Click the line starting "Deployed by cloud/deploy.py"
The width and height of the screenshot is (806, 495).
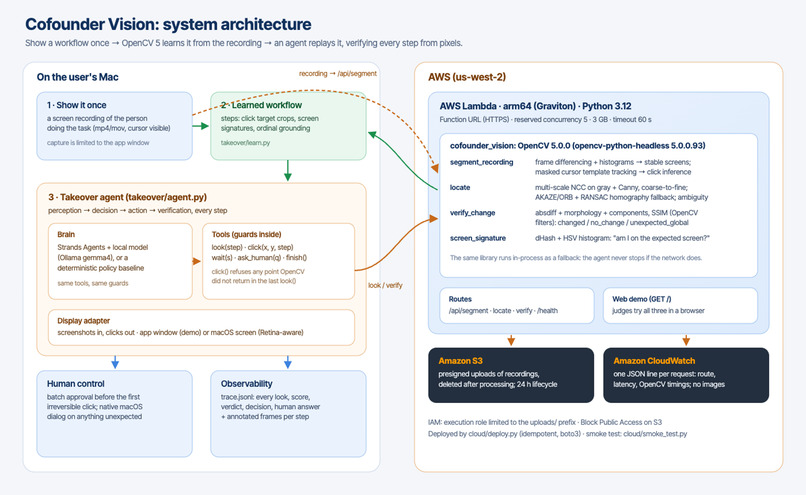coord(557,434)
